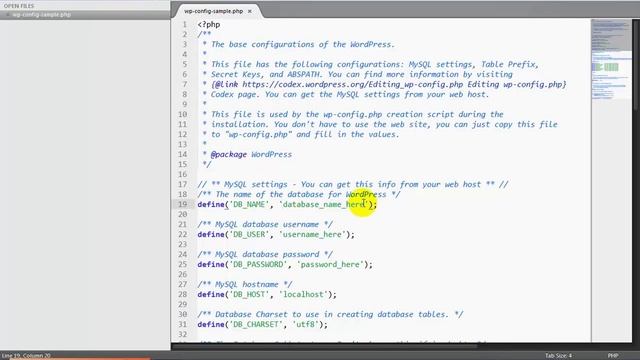
Task: Click the horizontal scrollbar below the code
Action: [324, 347]
